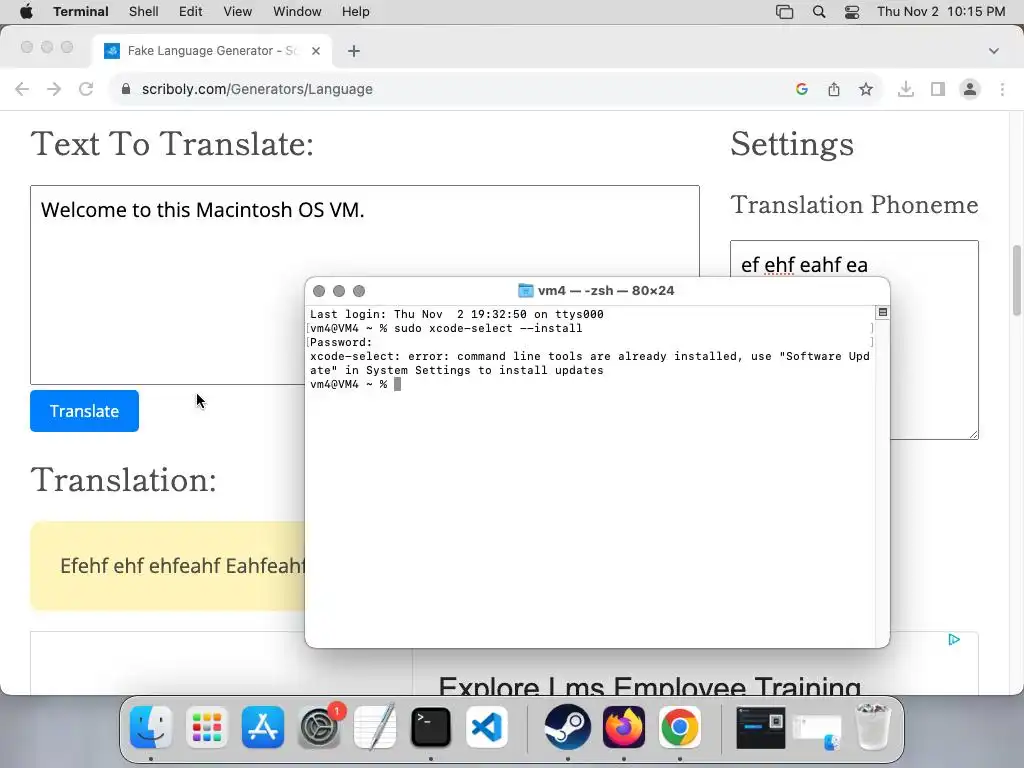The width and height of the screenshot is (1024, 768).
Task: Open Launchpad in the Dock
Action: click(x=207, y=727)
